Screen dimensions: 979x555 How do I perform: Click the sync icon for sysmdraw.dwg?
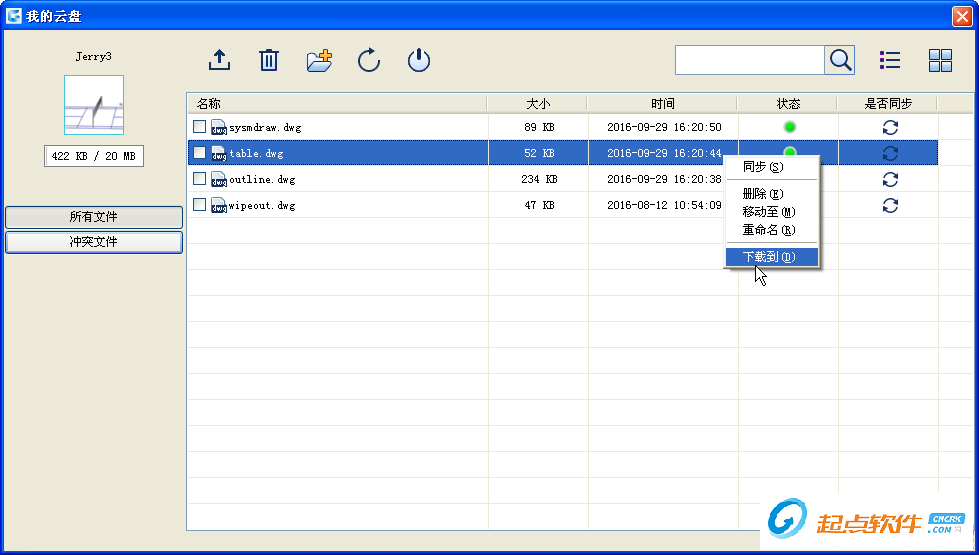(890, 127)
